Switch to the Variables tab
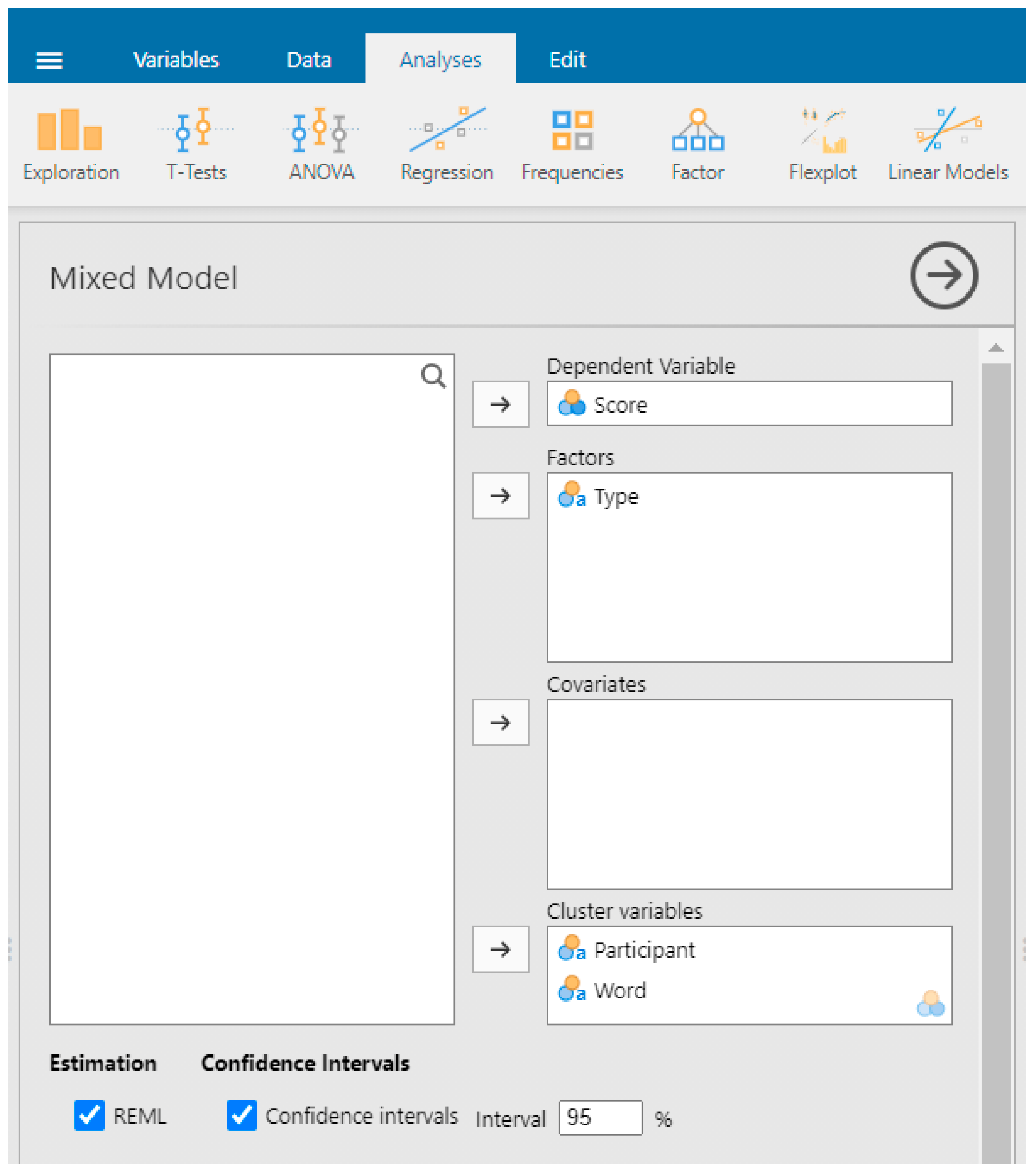This screenshot has height=1175, width=1036. pyautogui.click(x=176, y=60)
